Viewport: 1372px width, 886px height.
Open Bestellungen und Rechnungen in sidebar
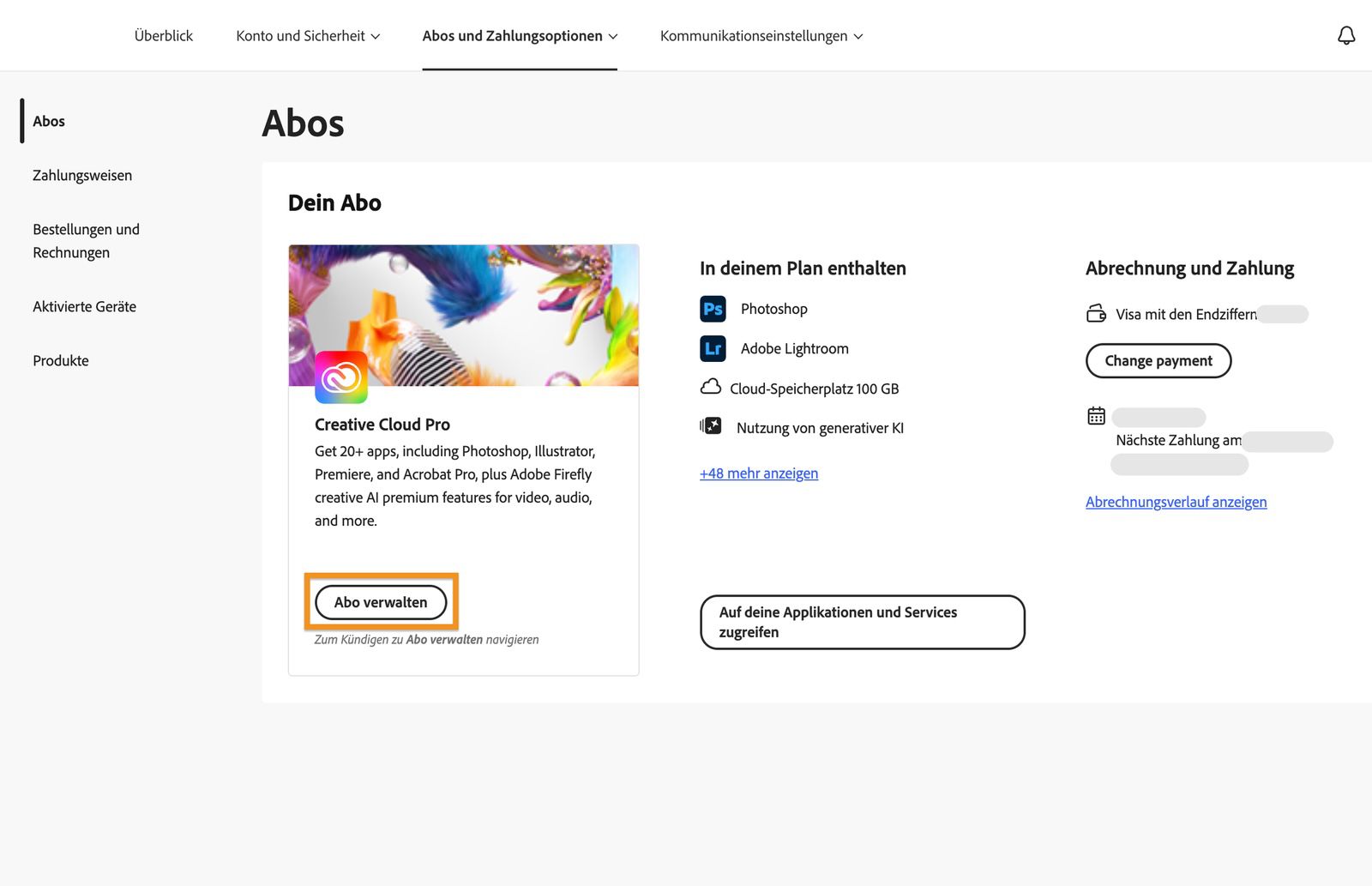click(86, 241)
